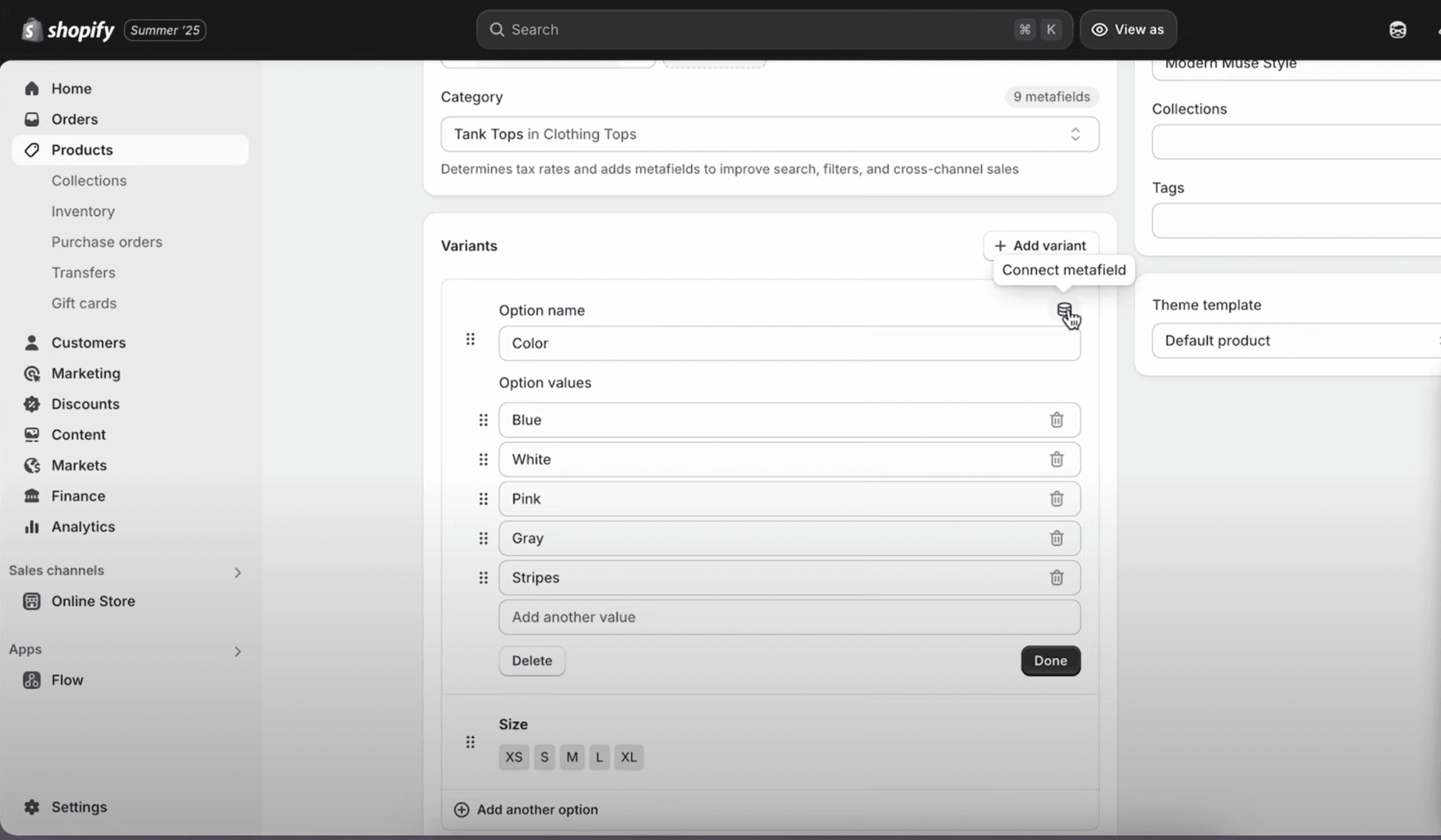
Task: Click the XL size chip
Action: 628,757
